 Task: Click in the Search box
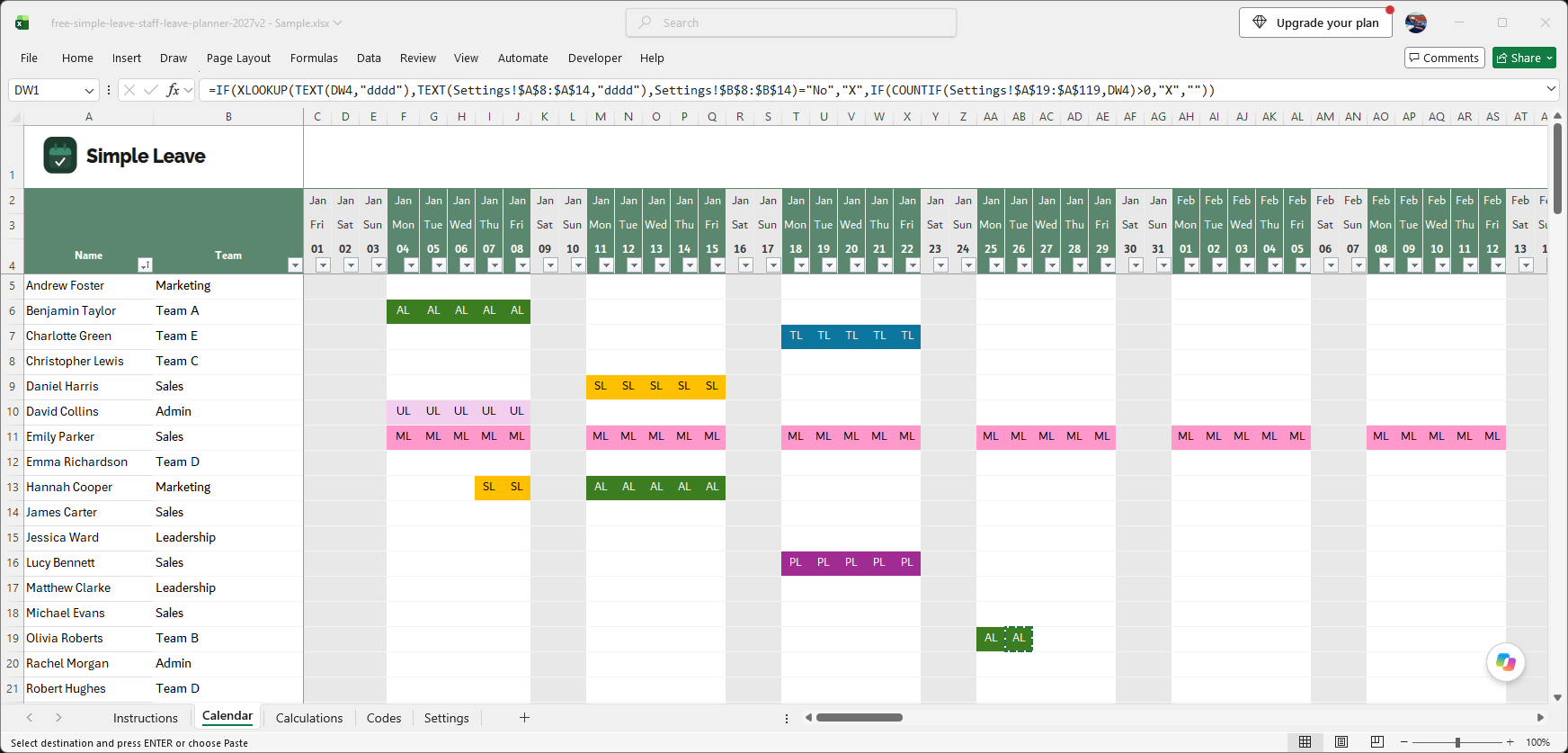click(791, 22)
